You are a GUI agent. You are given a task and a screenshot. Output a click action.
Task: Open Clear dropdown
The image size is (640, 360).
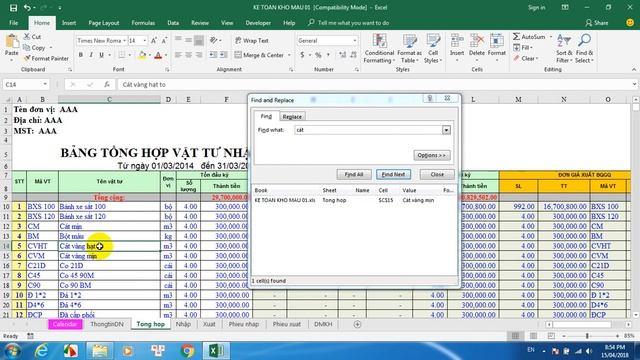[526, 58]
